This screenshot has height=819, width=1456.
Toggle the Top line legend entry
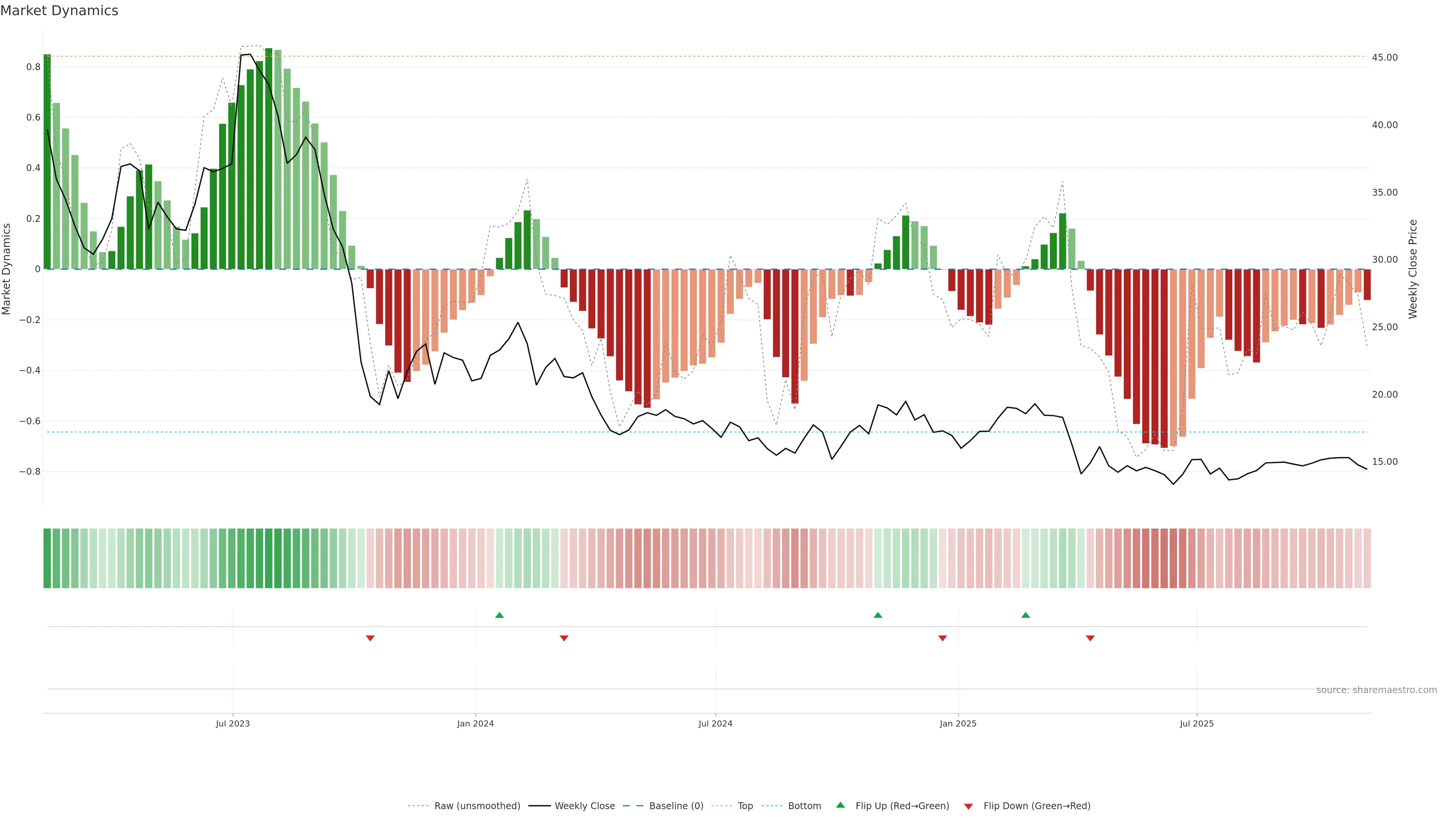click(x=745, y=805)
